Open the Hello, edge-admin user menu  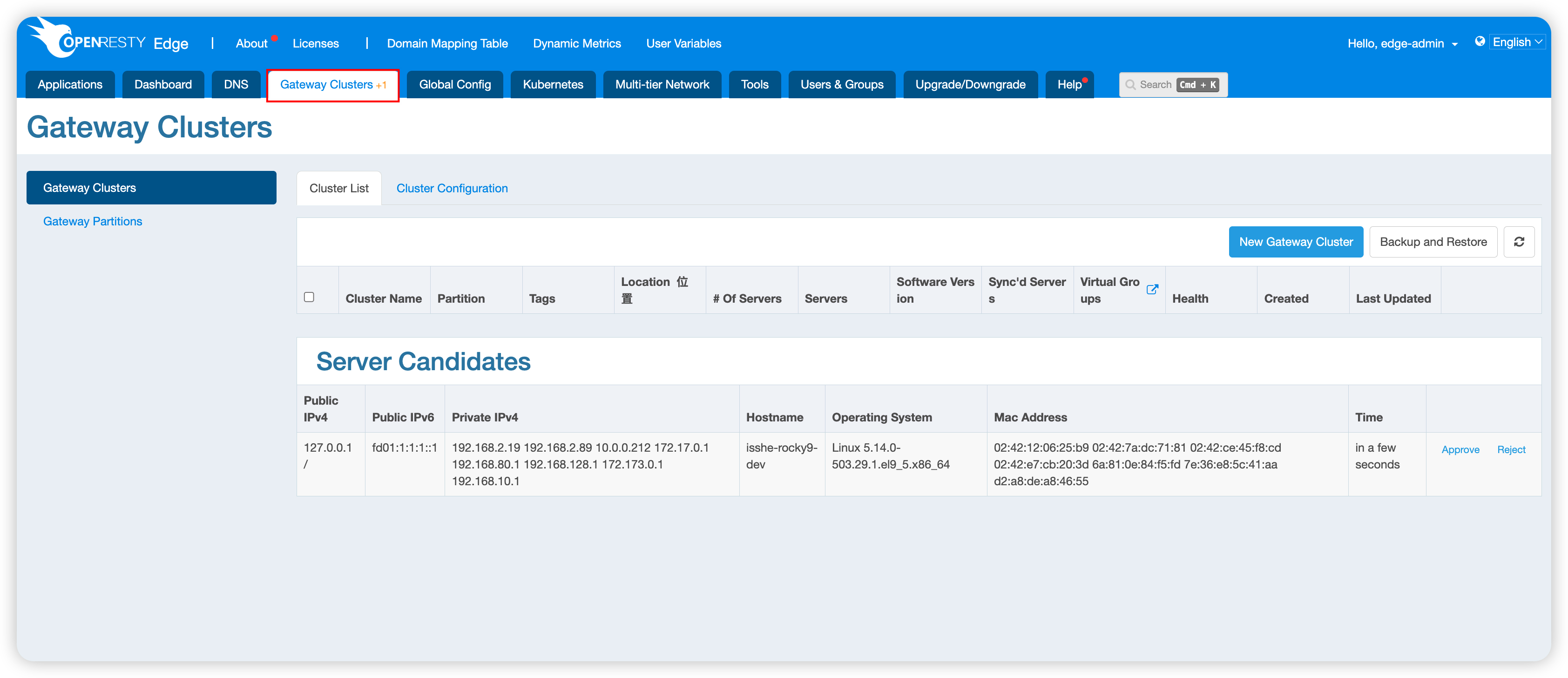point(1402,43)
